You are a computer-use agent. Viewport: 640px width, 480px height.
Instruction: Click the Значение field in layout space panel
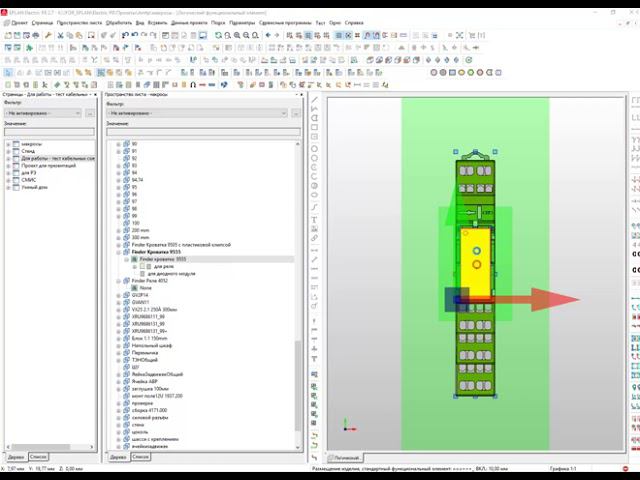click(204, 132)
